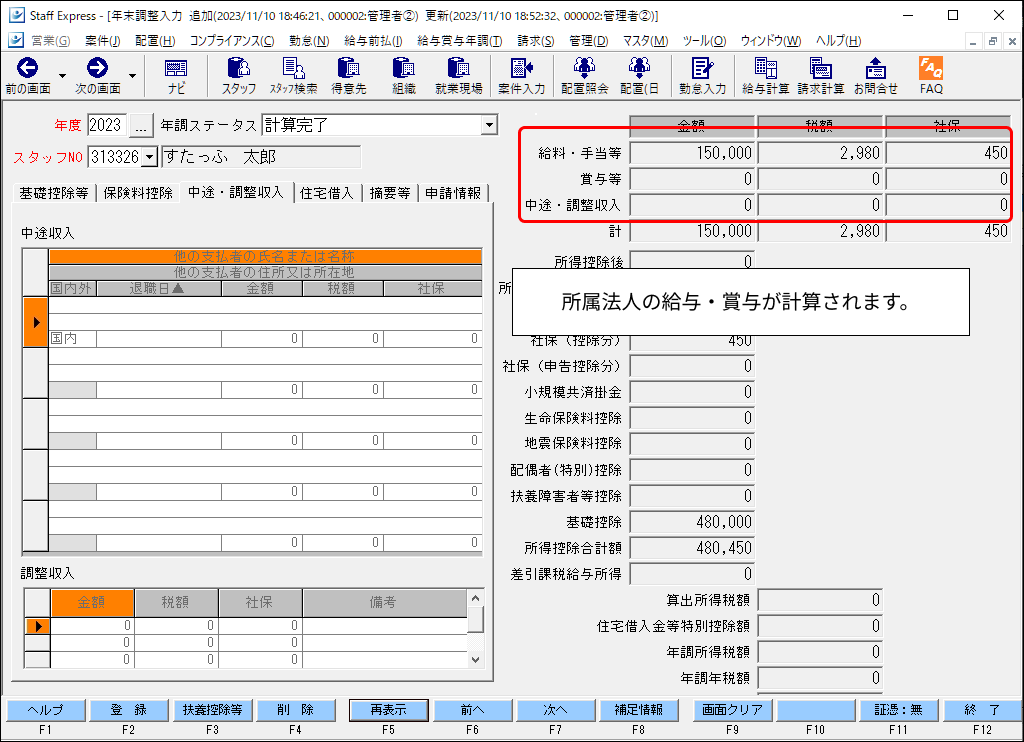Click the 証憑：無 F11 button
Image resolution: width=1024 pixels, height=742 pixels.
pos(899,710)
